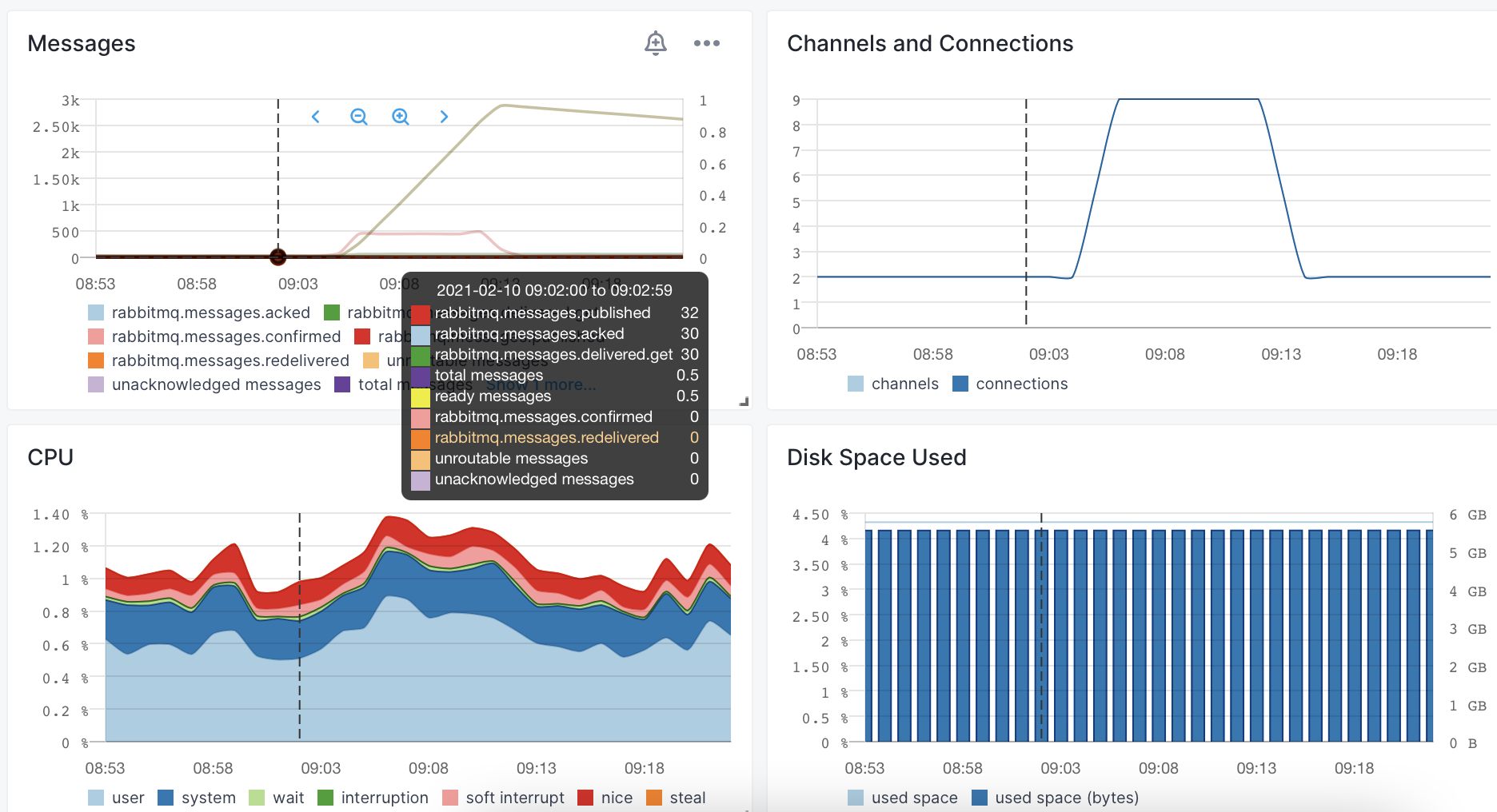
Task: Toggle the system series in CPU legend
Action: [x=197, y=798]
